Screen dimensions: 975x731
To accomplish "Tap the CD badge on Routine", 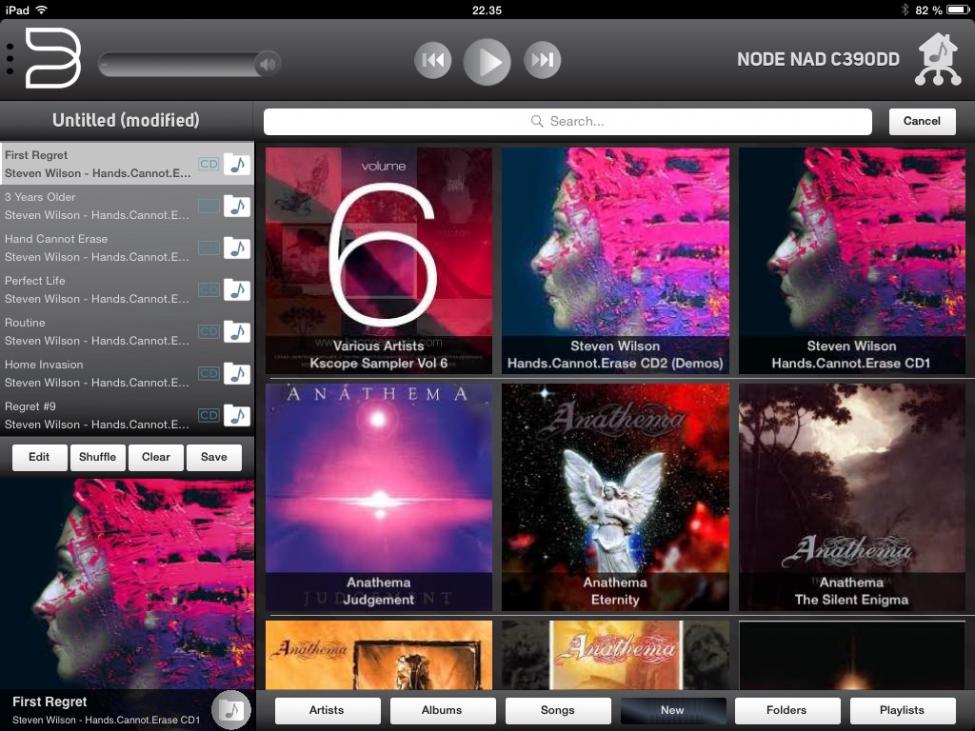I will click(x=209, y=332).
